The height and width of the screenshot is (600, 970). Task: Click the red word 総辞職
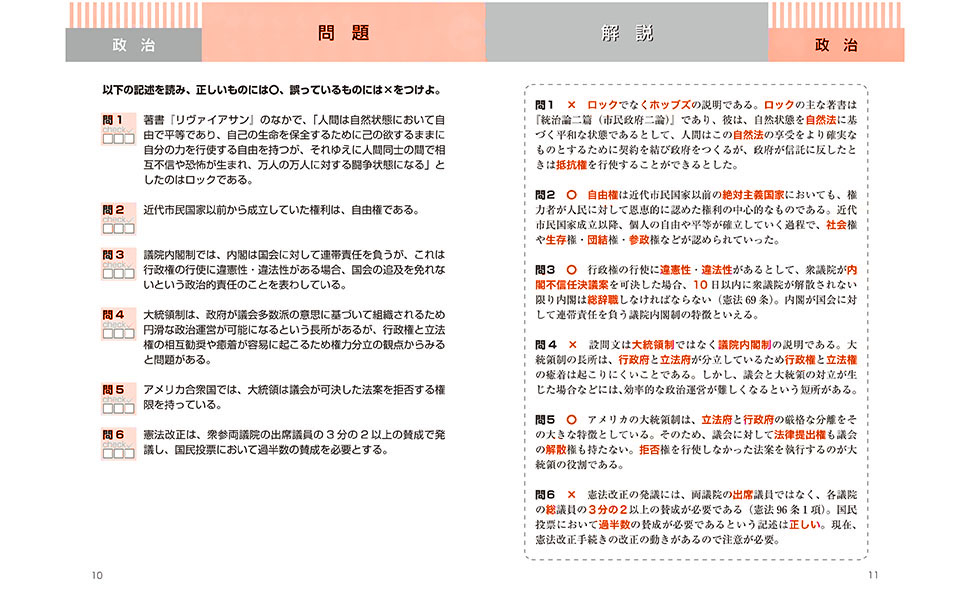point(603,300)
